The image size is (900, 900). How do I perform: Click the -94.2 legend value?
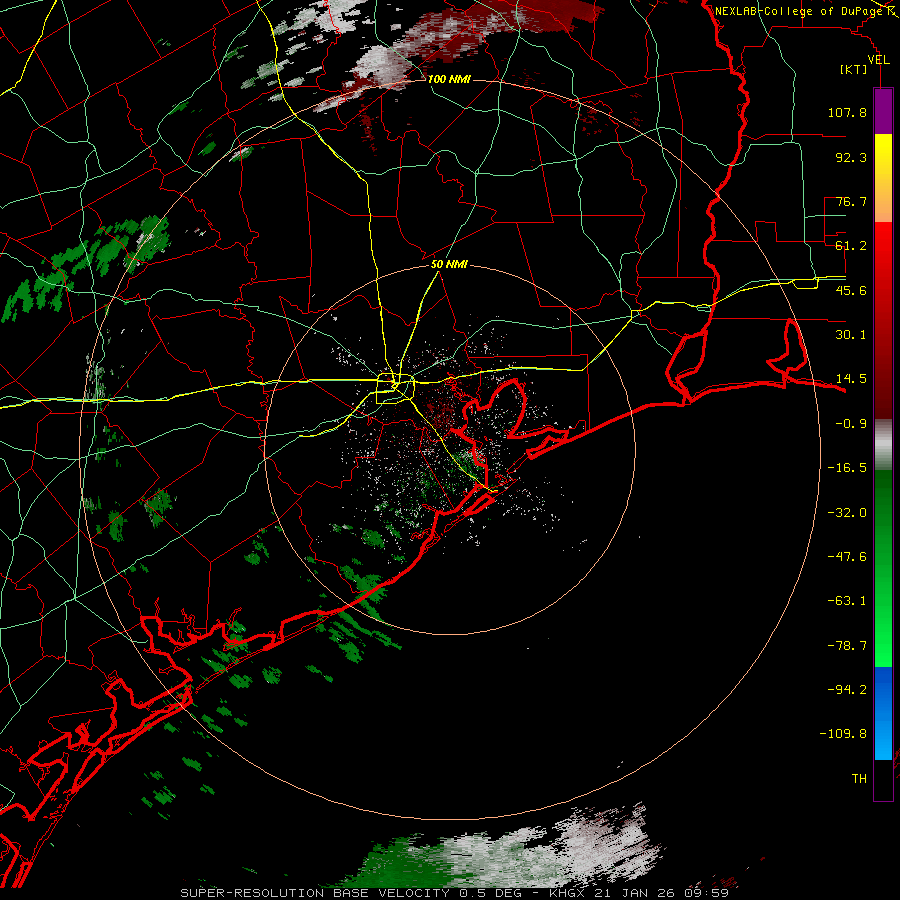pos(847,690)
